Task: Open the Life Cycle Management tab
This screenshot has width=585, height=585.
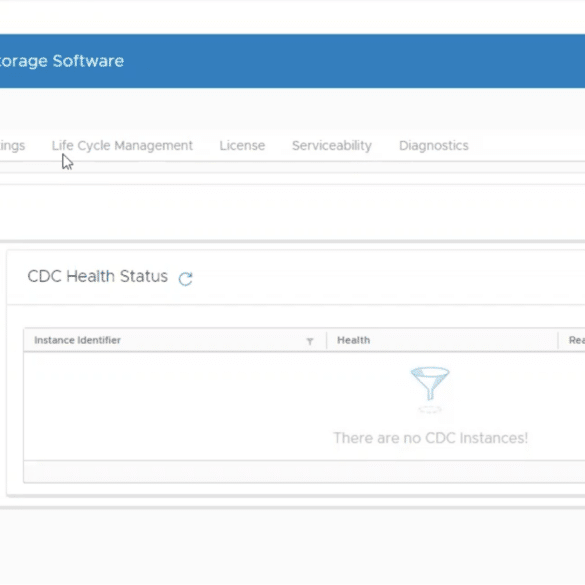Action: (122, 146)
